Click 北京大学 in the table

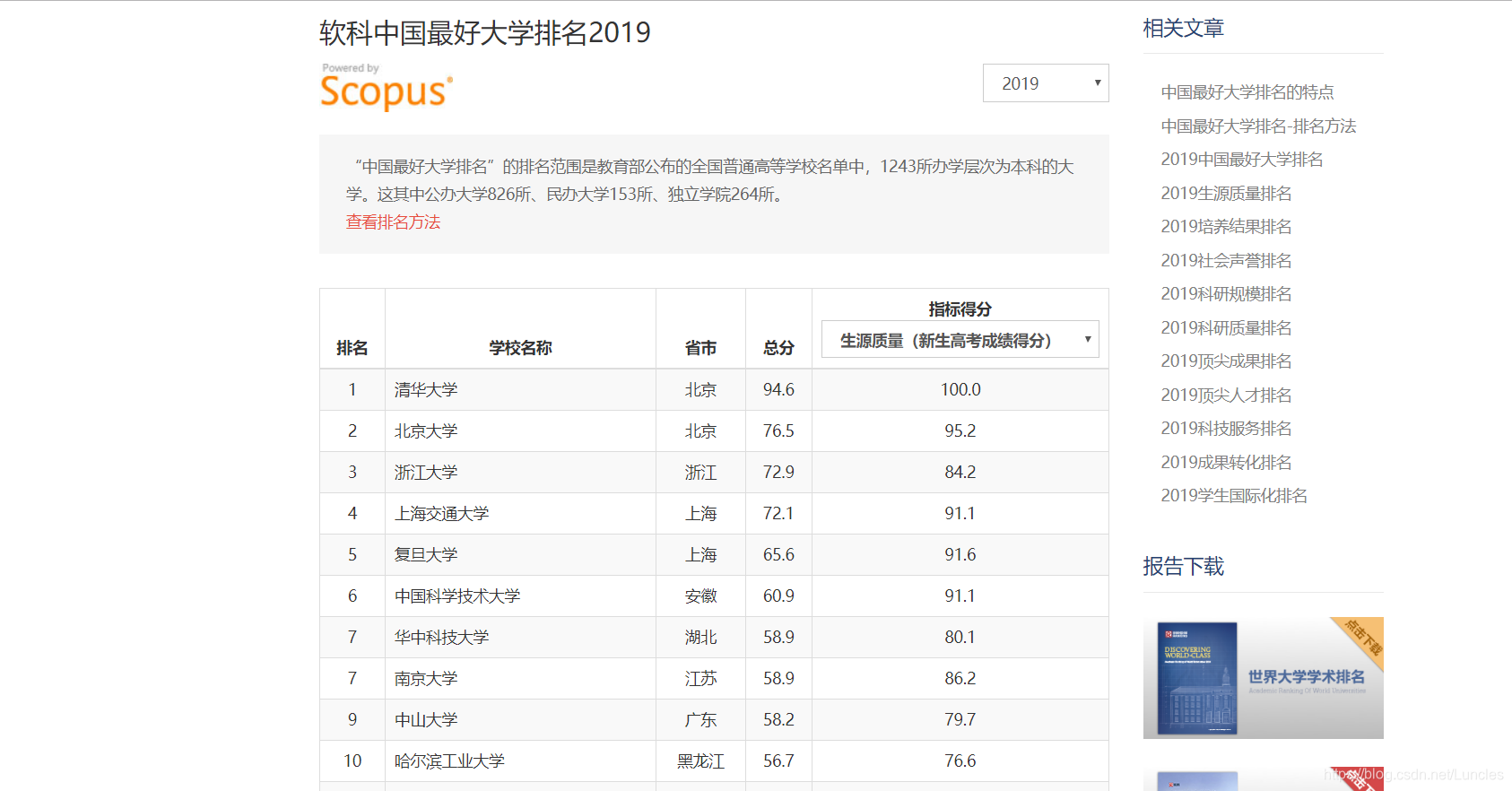tap(426, 431)
